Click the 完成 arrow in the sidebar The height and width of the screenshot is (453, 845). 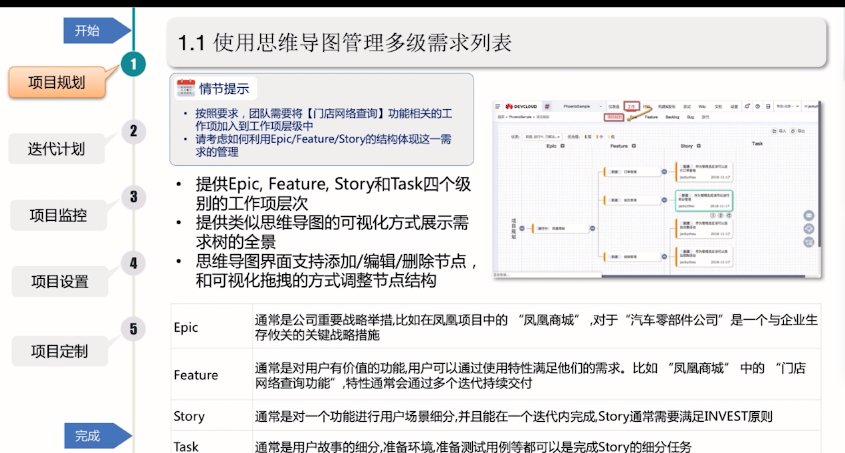click(97, 436)
